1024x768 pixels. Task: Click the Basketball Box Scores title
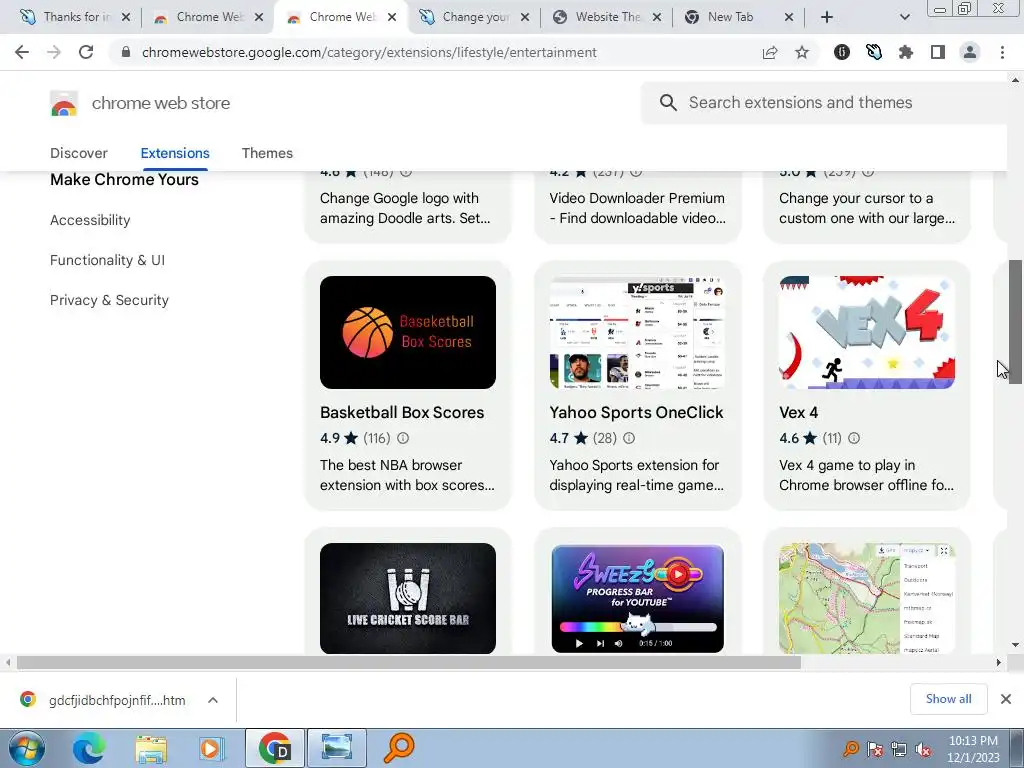coord(402,413)
